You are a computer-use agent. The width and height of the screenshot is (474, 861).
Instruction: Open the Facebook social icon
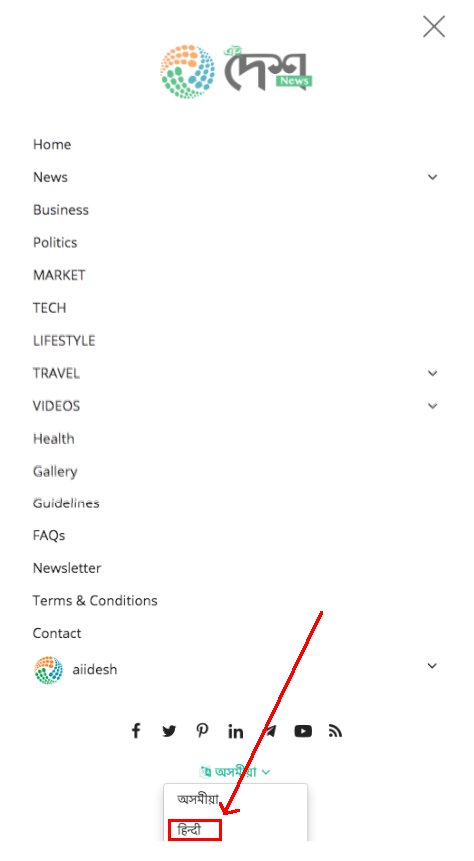(x=136, y=731)
